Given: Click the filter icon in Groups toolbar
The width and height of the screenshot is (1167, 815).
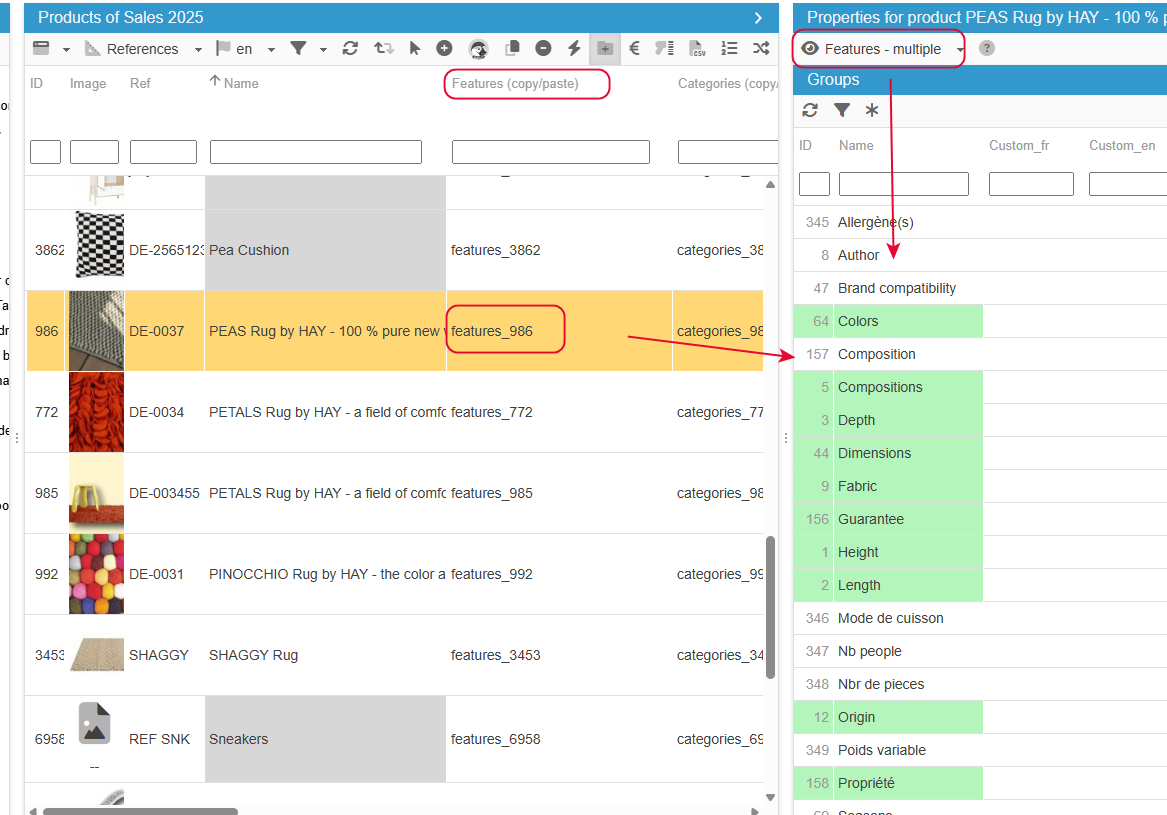Looking at the screenshot, I should (x=842, y=110).
